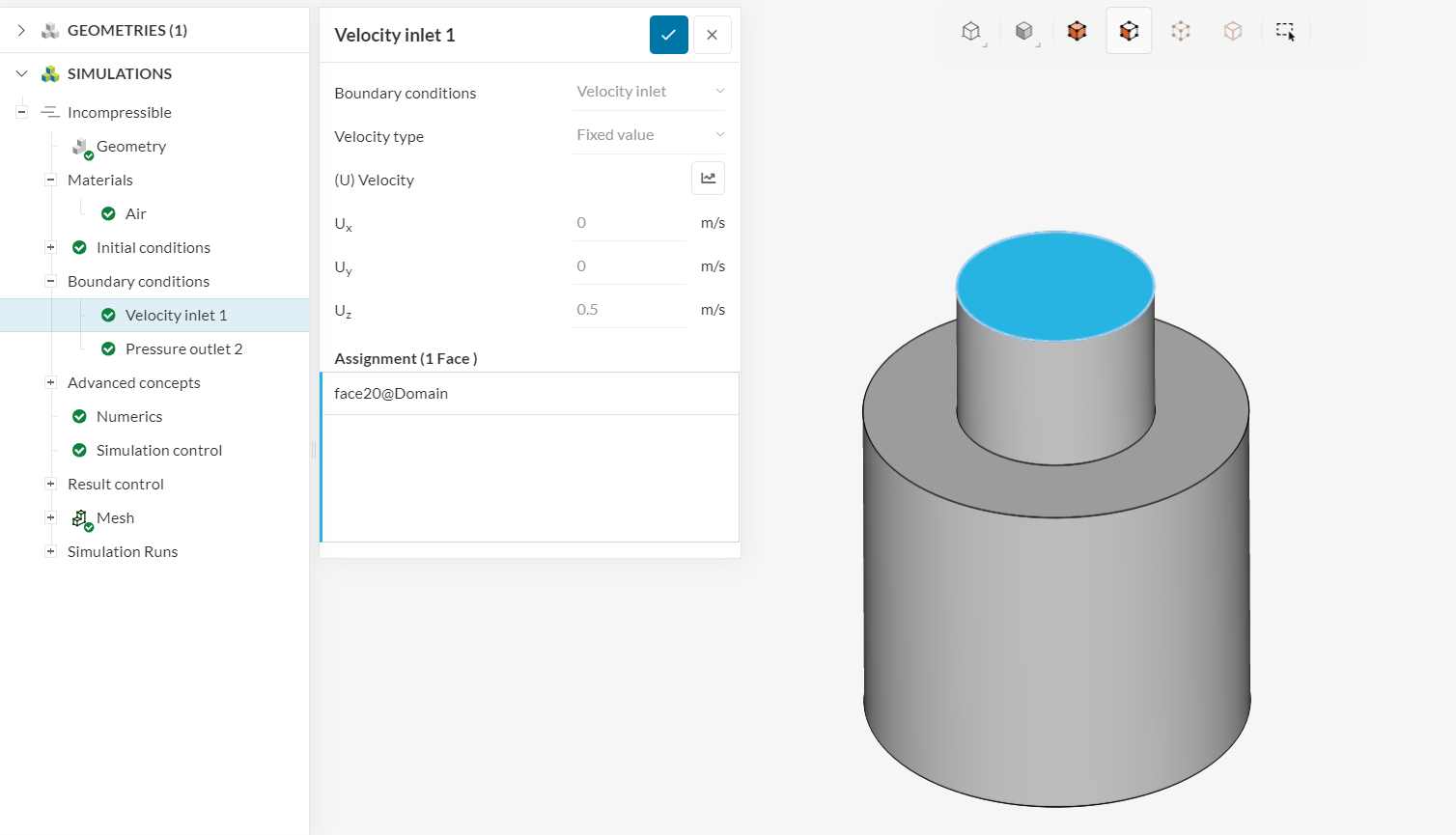Viewport: 1456px width, 835px height.
Task: Open the velocity table/chart input icon
Action: click(708, 179)
